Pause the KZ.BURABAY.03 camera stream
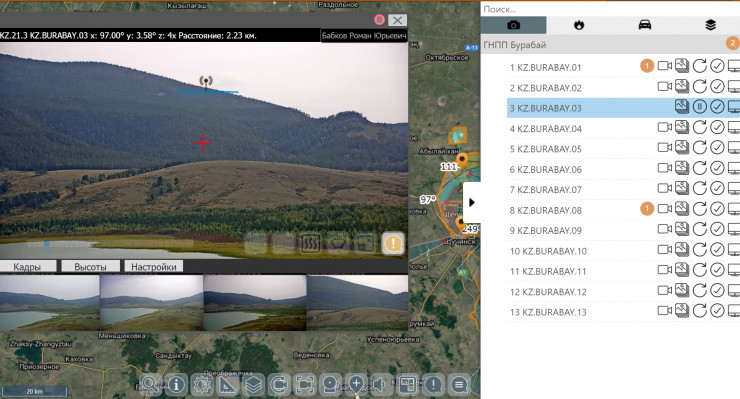This screenshot has width=740, height=399. (699, 107)
